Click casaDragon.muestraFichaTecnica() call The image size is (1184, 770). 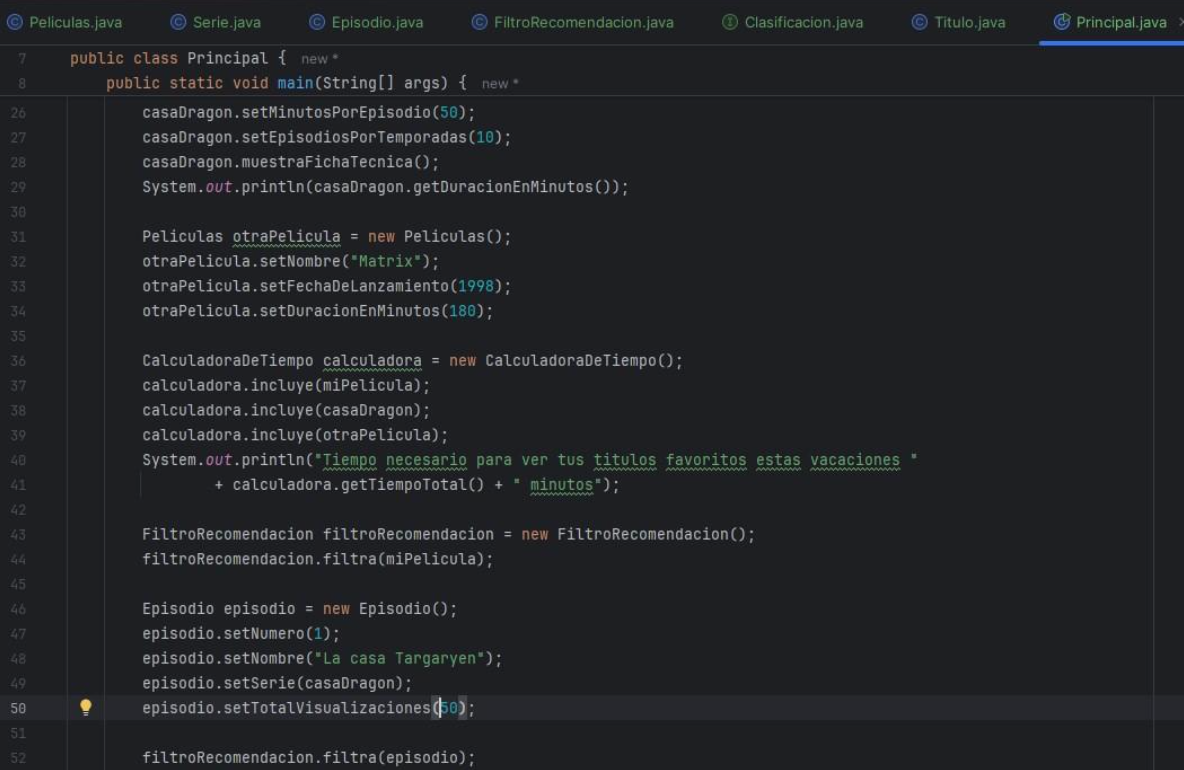coord(290,162)
